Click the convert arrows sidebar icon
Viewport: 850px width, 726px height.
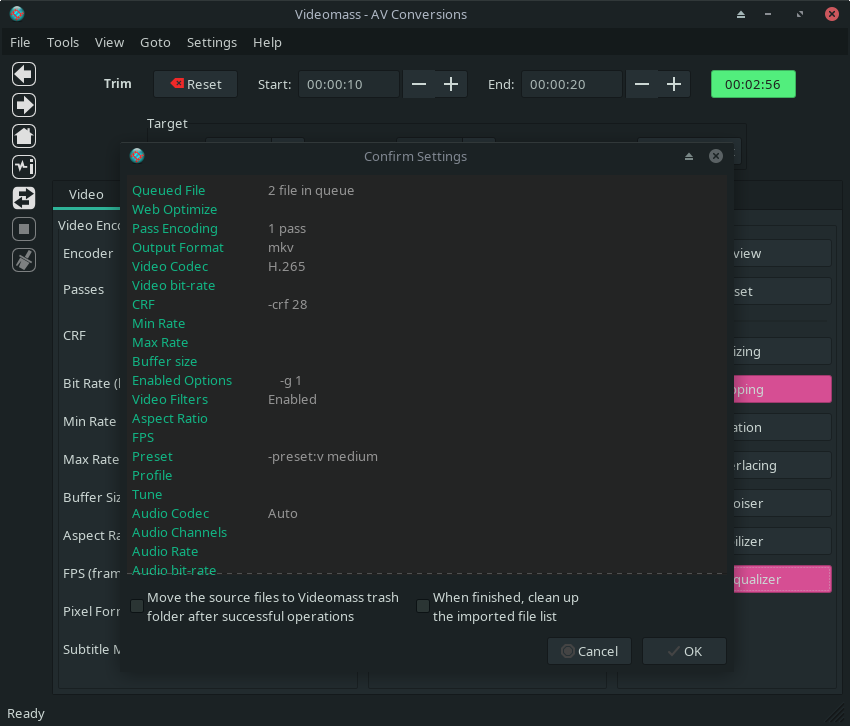24,198
